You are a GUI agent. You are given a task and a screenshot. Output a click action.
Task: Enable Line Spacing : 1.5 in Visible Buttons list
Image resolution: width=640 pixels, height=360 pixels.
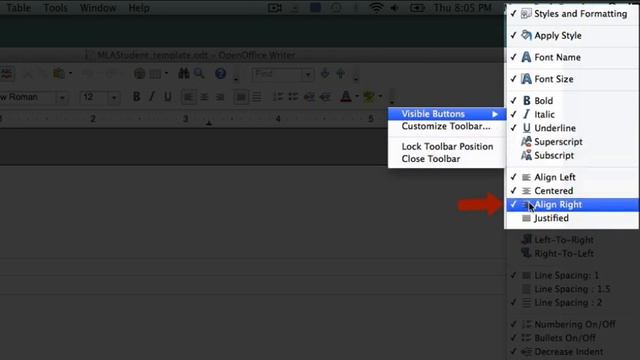click(572, 289)
